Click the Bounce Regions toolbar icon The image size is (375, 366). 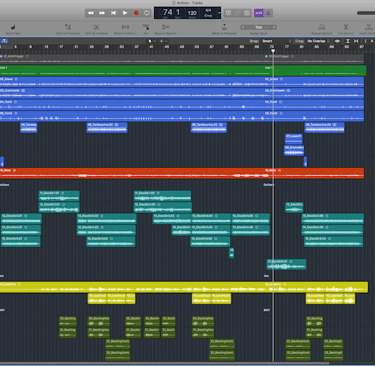(165, 27)
